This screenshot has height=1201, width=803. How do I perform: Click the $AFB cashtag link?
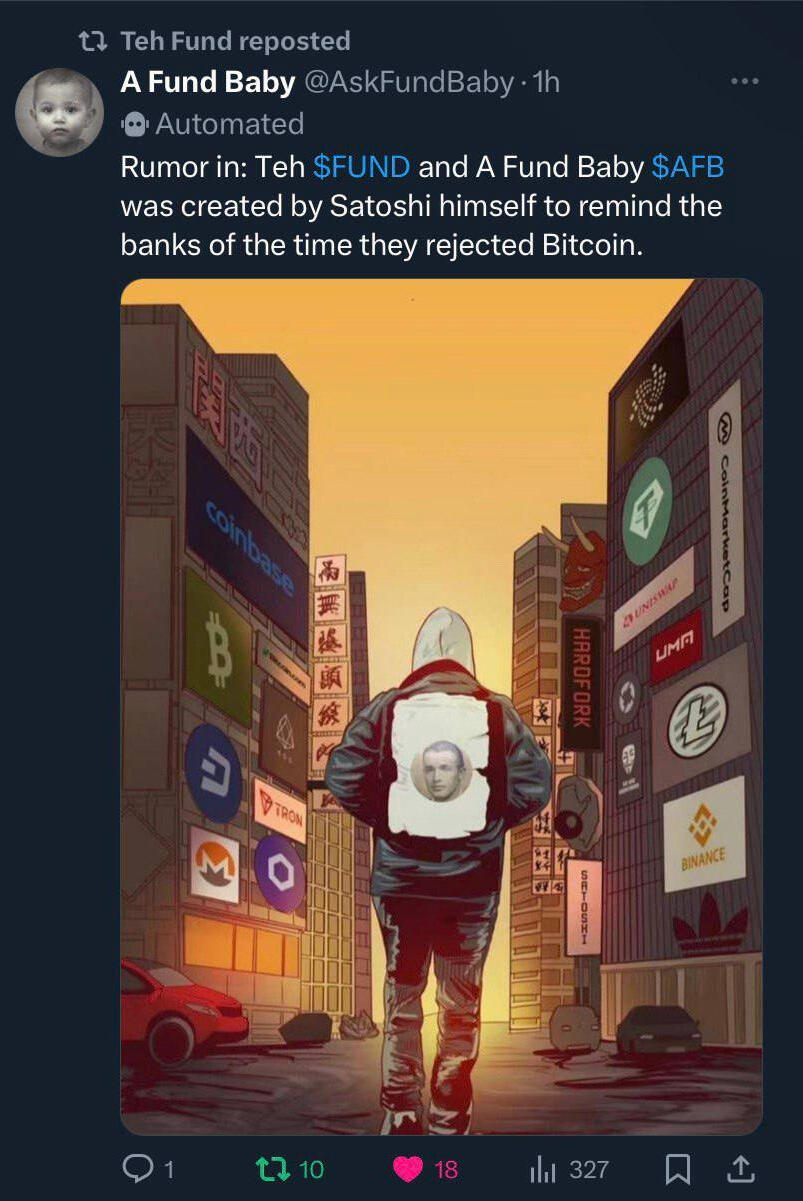[687, 167]
